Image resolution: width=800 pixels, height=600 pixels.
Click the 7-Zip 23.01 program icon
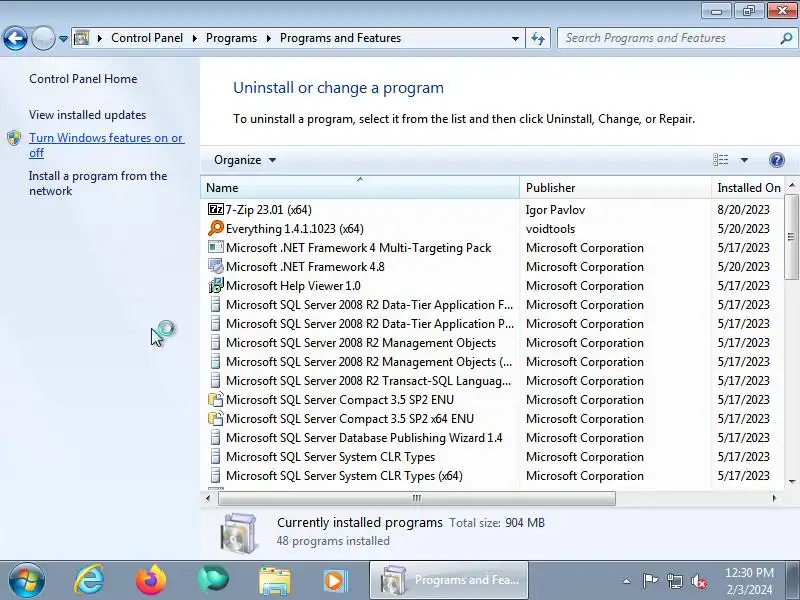click(216, 209)
